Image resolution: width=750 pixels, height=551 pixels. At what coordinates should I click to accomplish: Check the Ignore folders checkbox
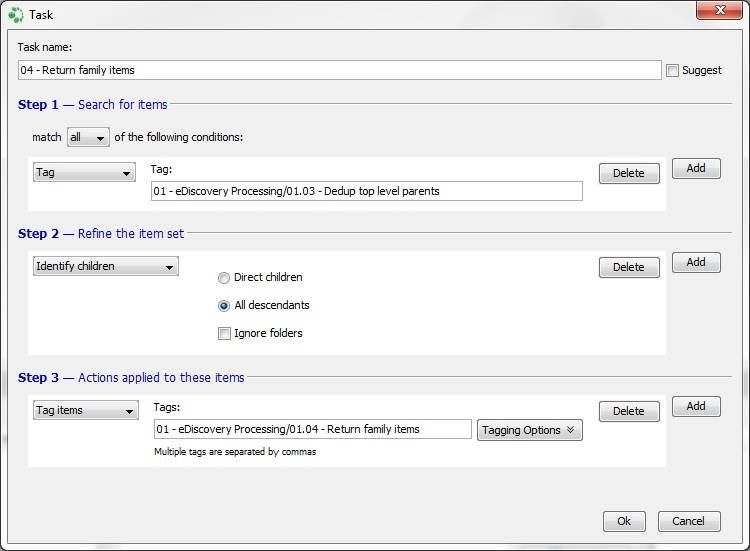coord(224,333)
